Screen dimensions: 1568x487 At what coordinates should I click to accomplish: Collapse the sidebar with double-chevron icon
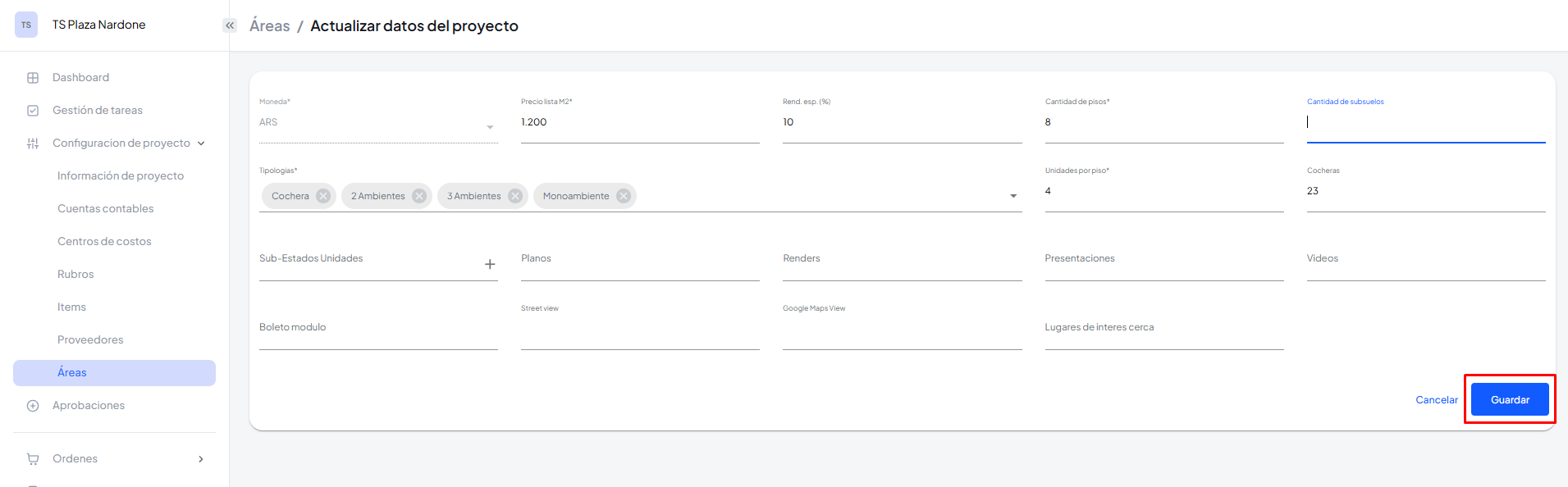point(230,25)
